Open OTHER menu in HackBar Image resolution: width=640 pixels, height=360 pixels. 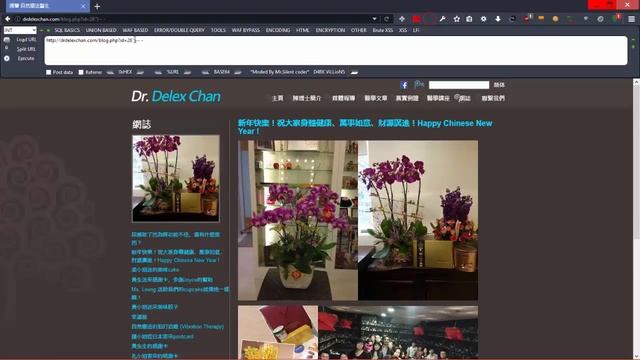pos(358,30)
